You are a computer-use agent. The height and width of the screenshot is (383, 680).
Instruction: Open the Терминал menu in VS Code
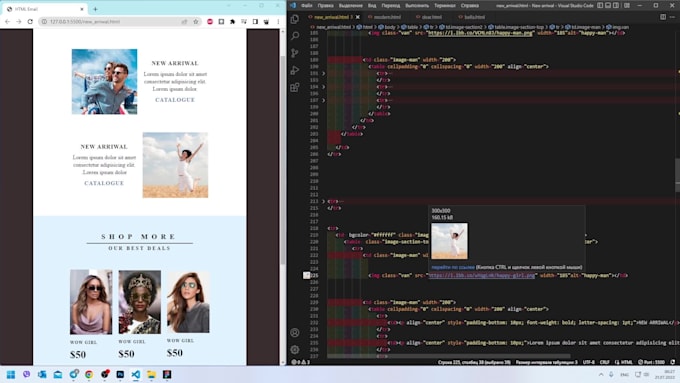(445, 6)
